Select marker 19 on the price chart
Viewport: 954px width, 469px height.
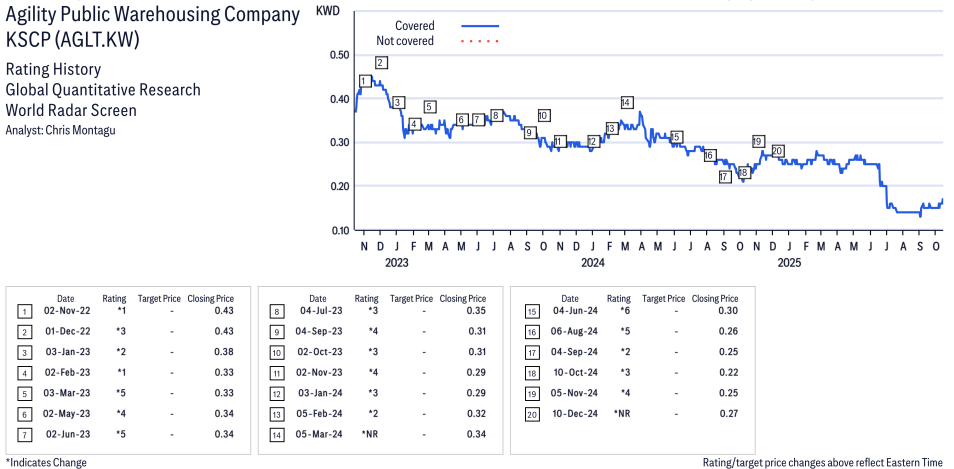(x=758, y=141)
